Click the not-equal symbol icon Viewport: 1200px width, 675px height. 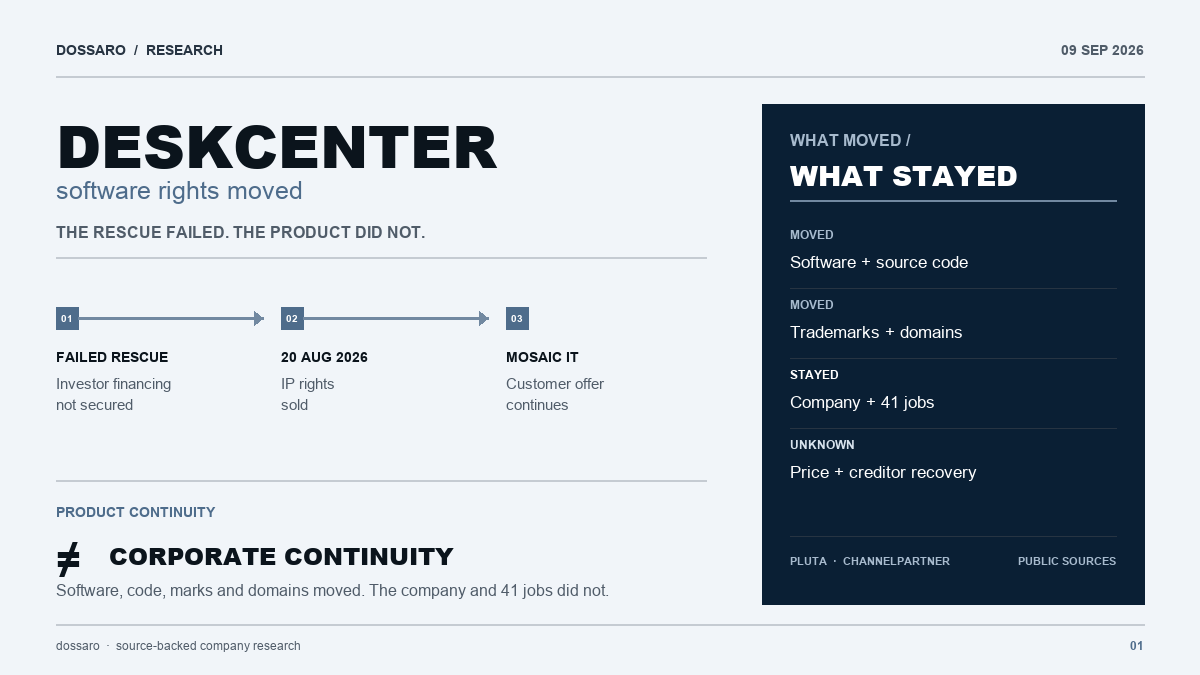pyautogui.click(x=68, y=560)
